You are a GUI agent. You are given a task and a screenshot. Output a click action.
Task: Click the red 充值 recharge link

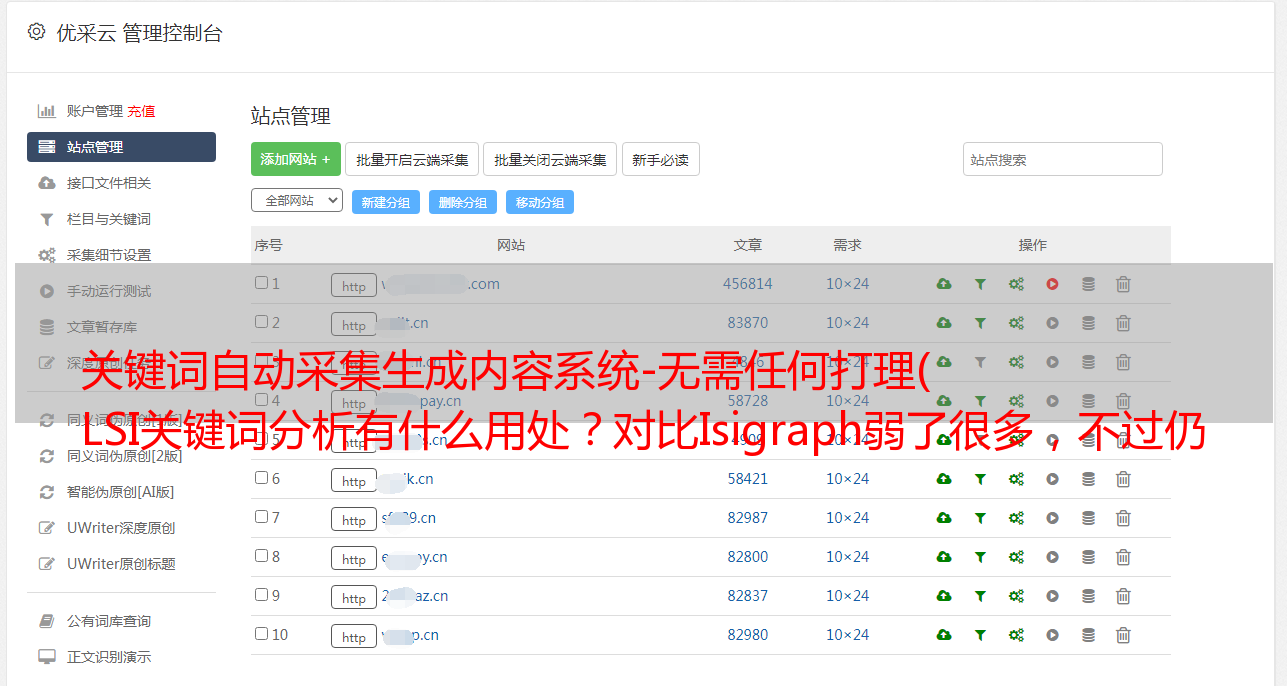(x=141, y=111)
